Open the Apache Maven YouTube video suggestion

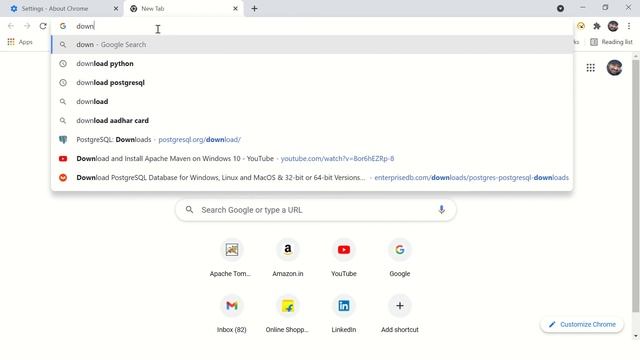312,158
